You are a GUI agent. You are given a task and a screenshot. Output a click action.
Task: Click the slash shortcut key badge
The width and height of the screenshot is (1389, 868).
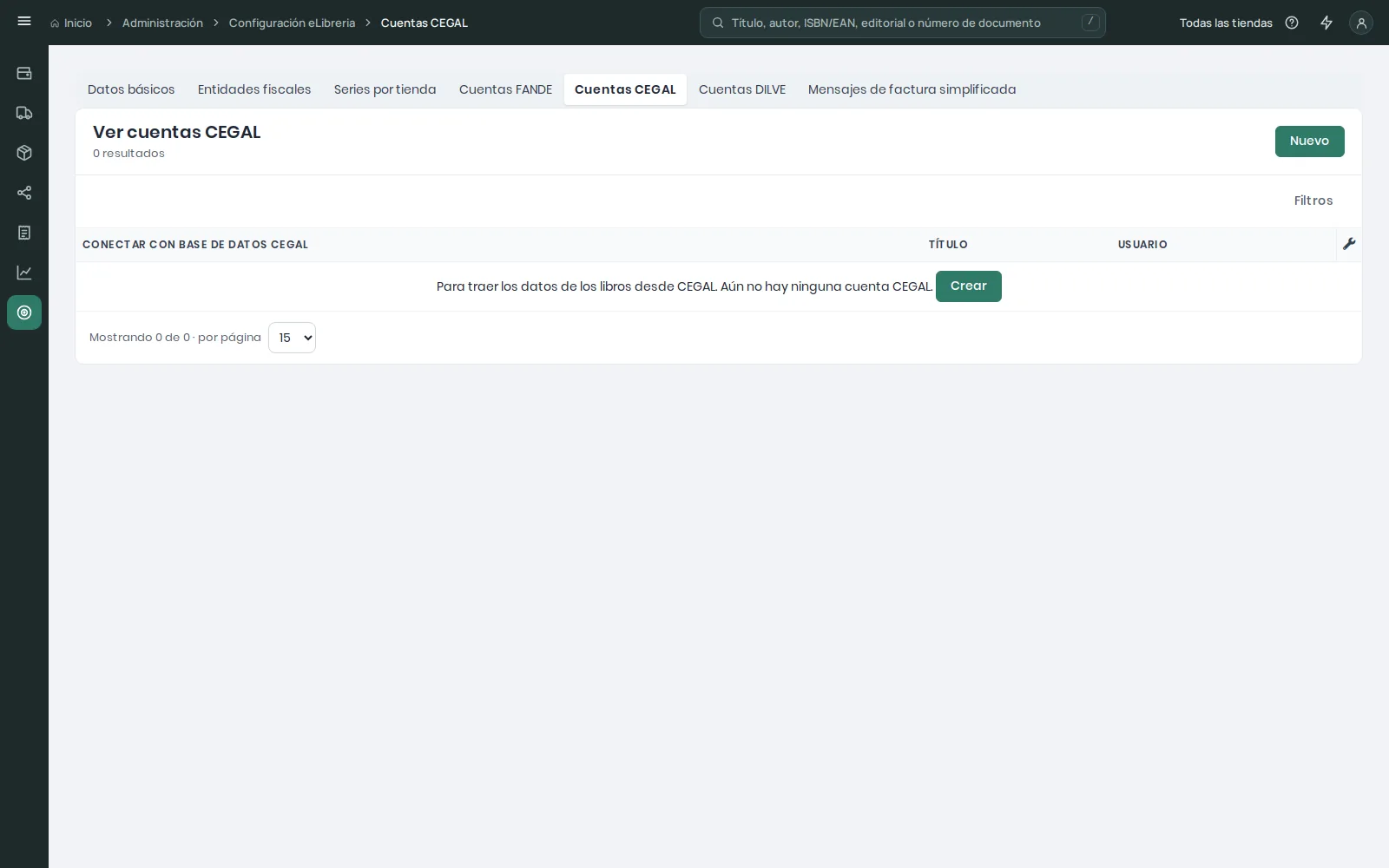point(1090,23)
